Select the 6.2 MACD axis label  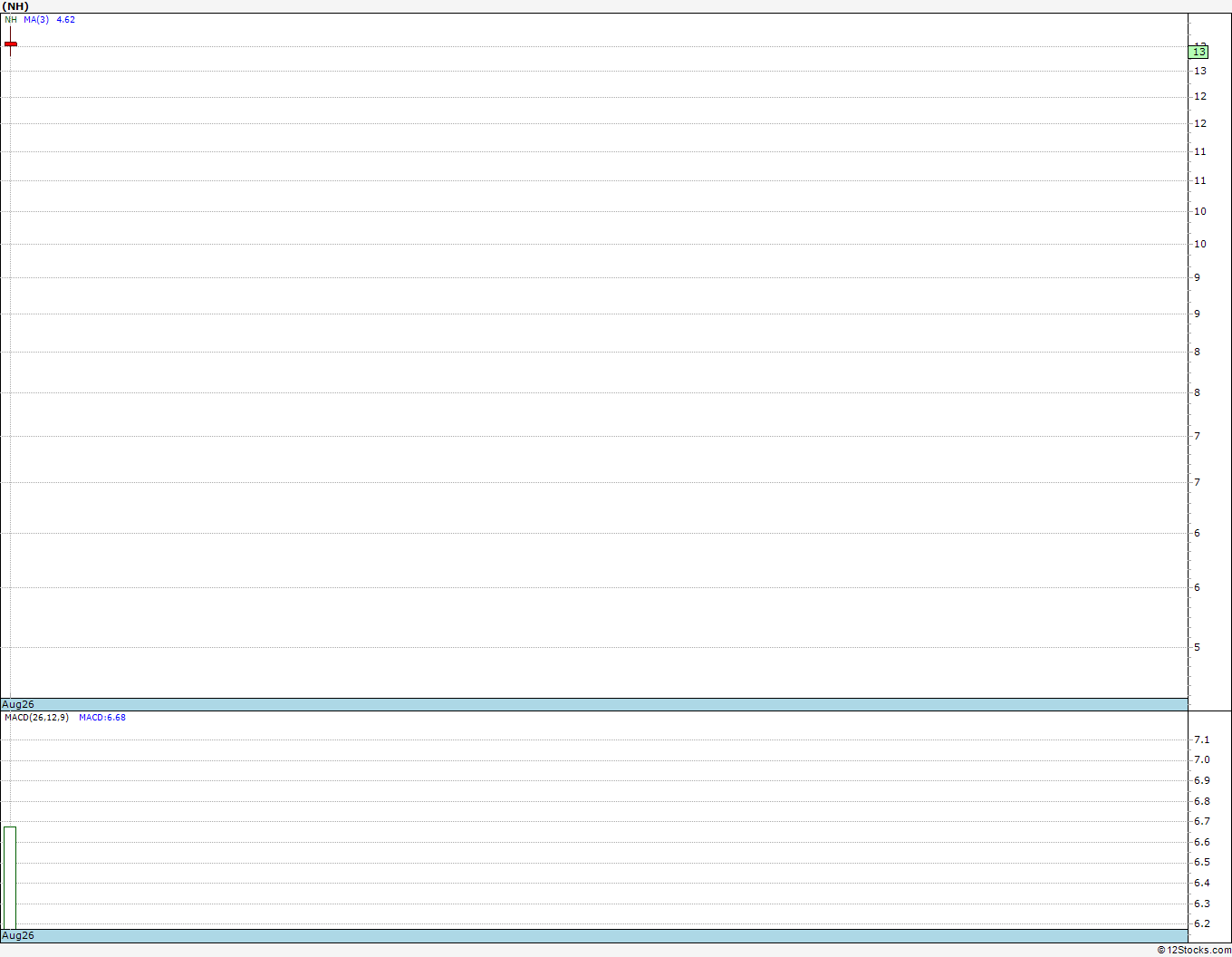[1201, 923]
